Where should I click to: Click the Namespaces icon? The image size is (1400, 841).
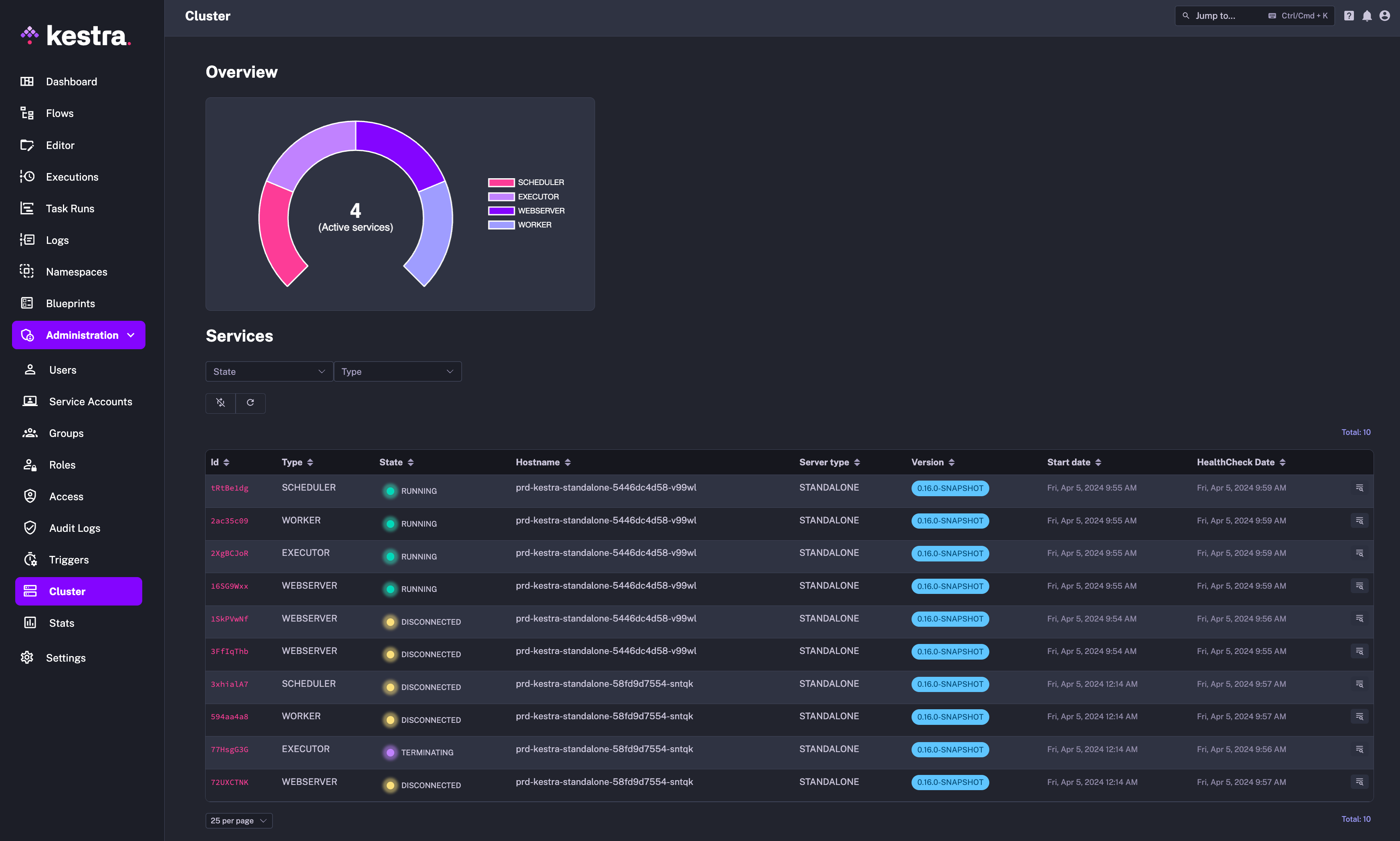click(x=27, y=272)
